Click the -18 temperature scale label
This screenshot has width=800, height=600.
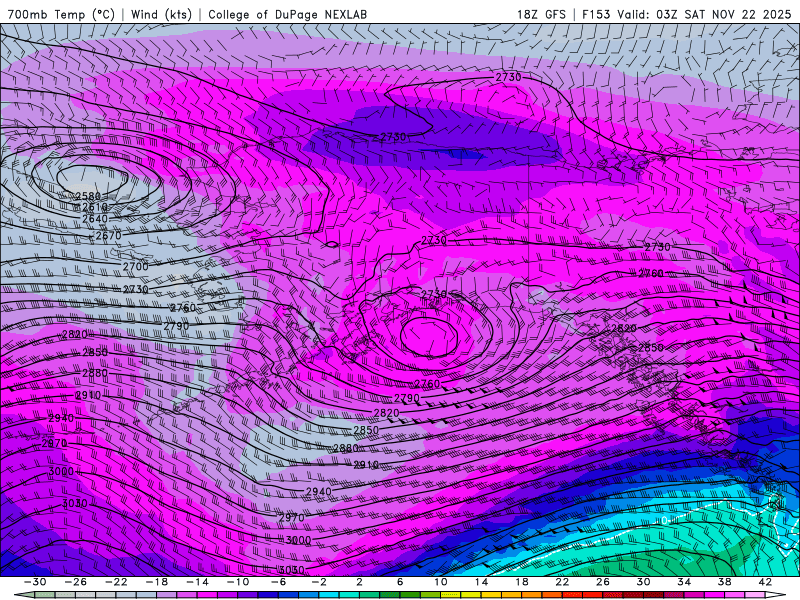tap(157, 582)
